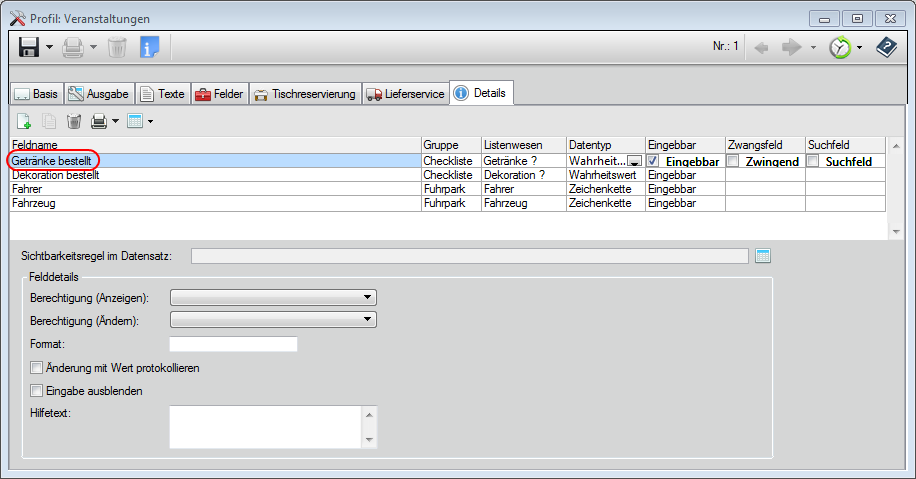Screen dimensions: 916x479
Task: Open Datentyp dropdown in Getränke row
Action: point(634,161)
